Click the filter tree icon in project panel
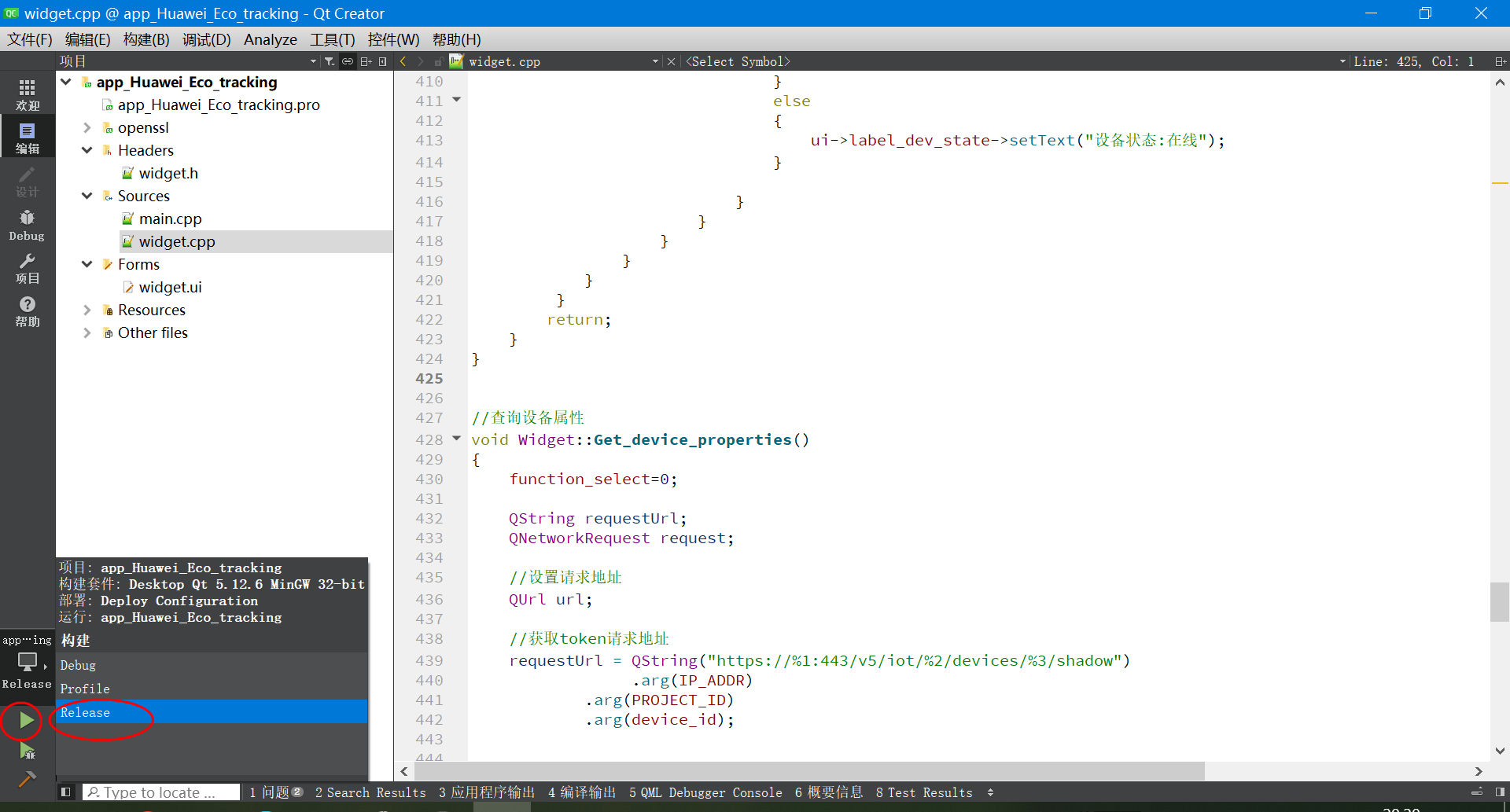 330,61
